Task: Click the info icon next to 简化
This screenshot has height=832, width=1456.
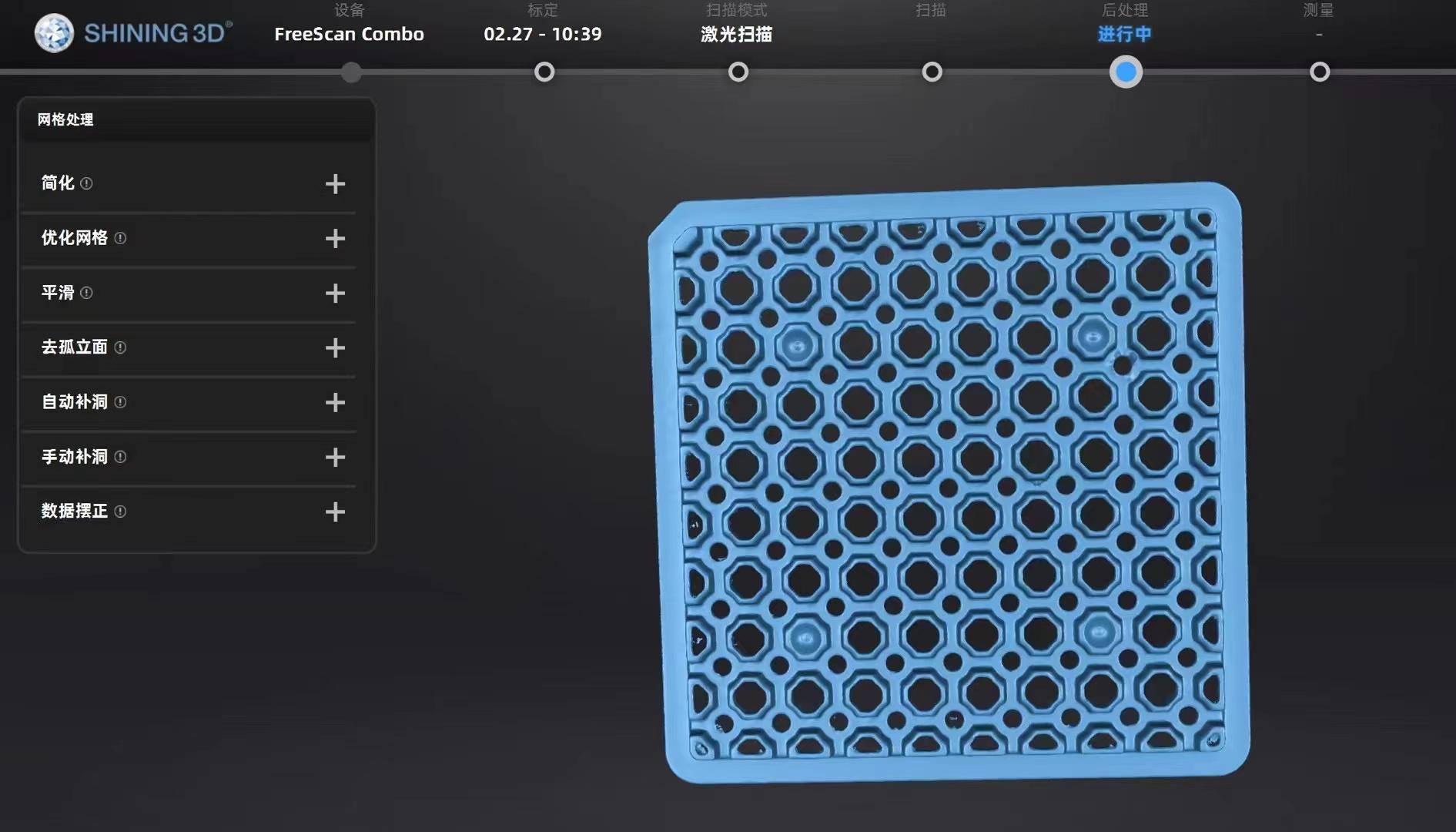Action: 86,183
